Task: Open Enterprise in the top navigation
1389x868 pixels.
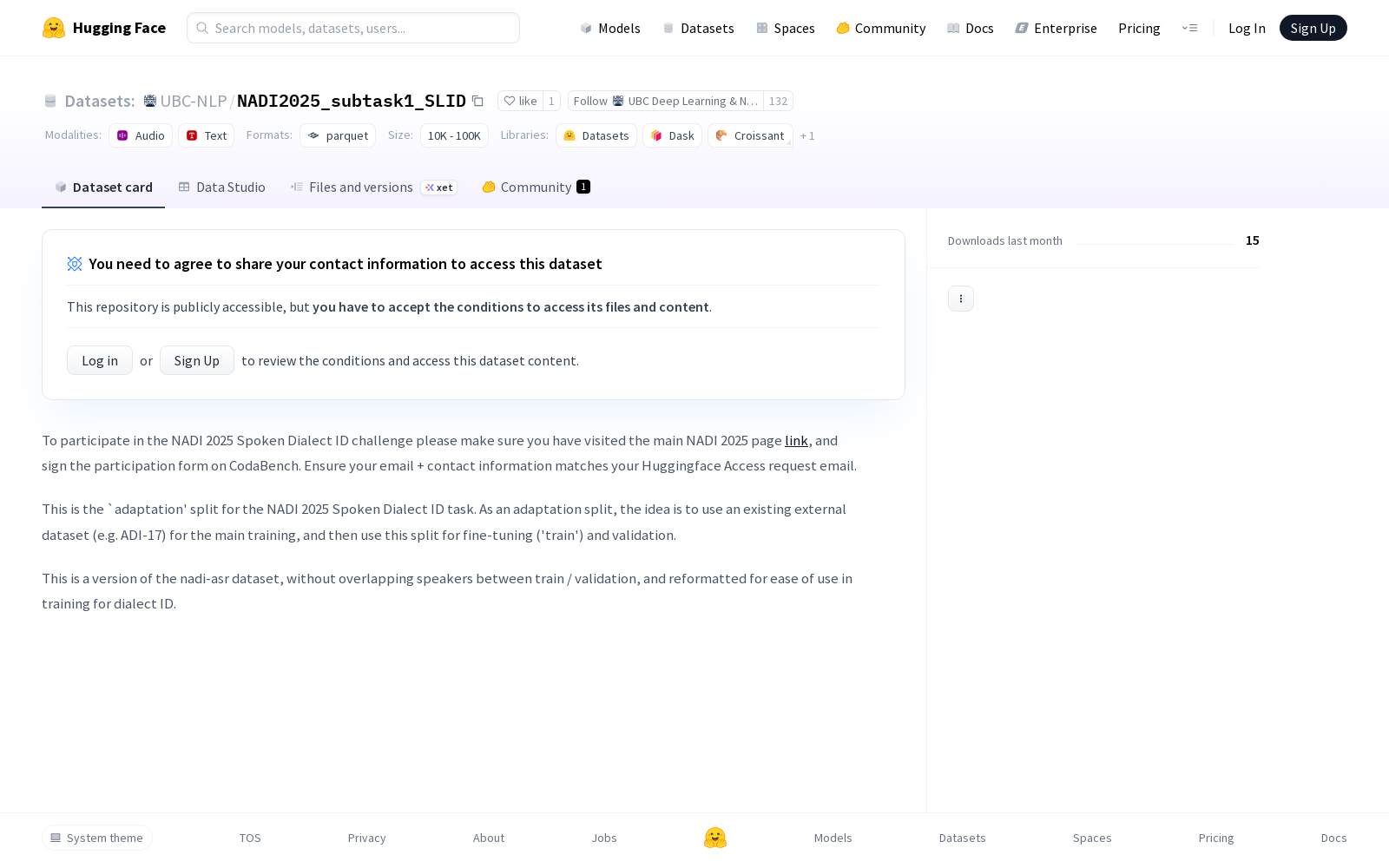Action: coord(1056,28)
